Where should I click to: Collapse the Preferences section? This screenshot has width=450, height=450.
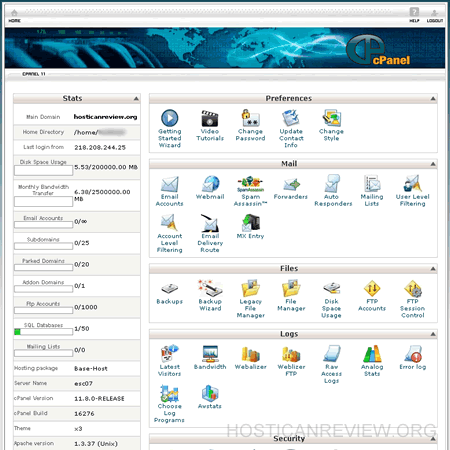coord(433,99)
